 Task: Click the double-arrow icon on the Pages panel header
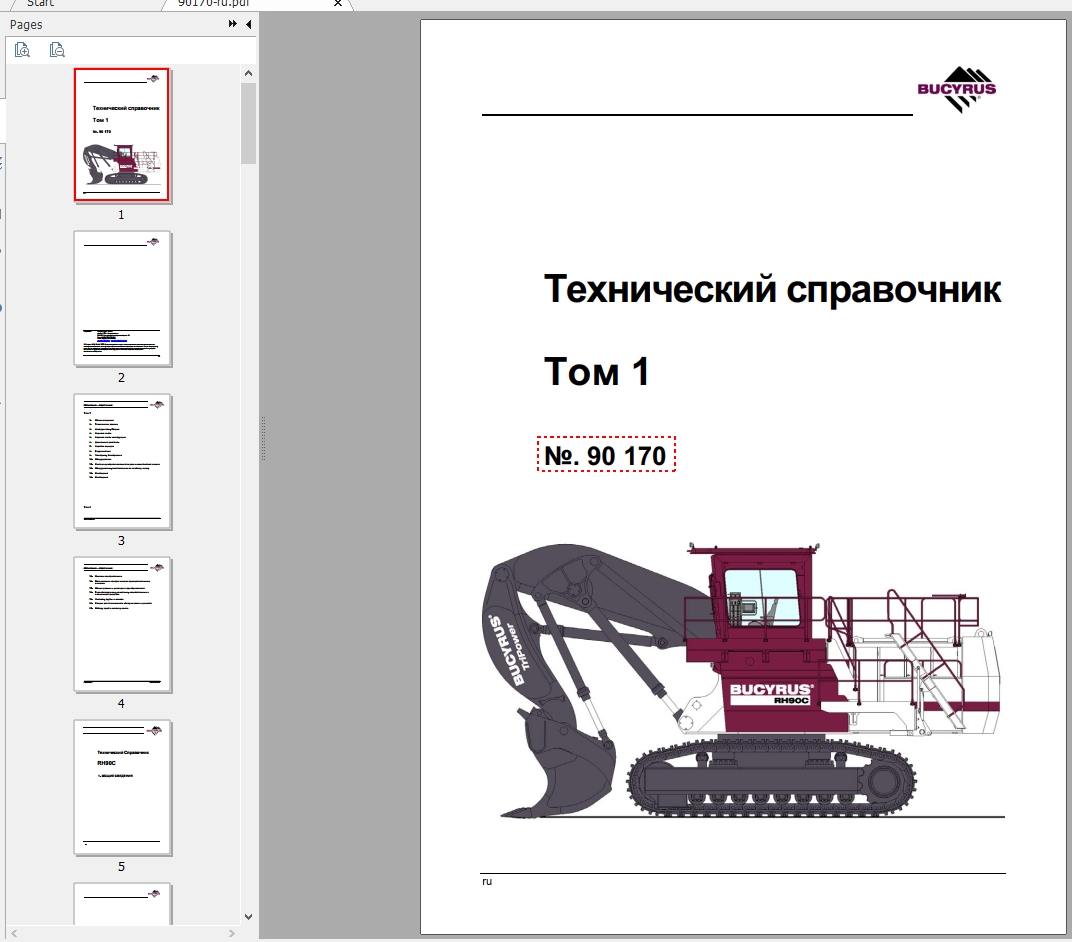232,24
